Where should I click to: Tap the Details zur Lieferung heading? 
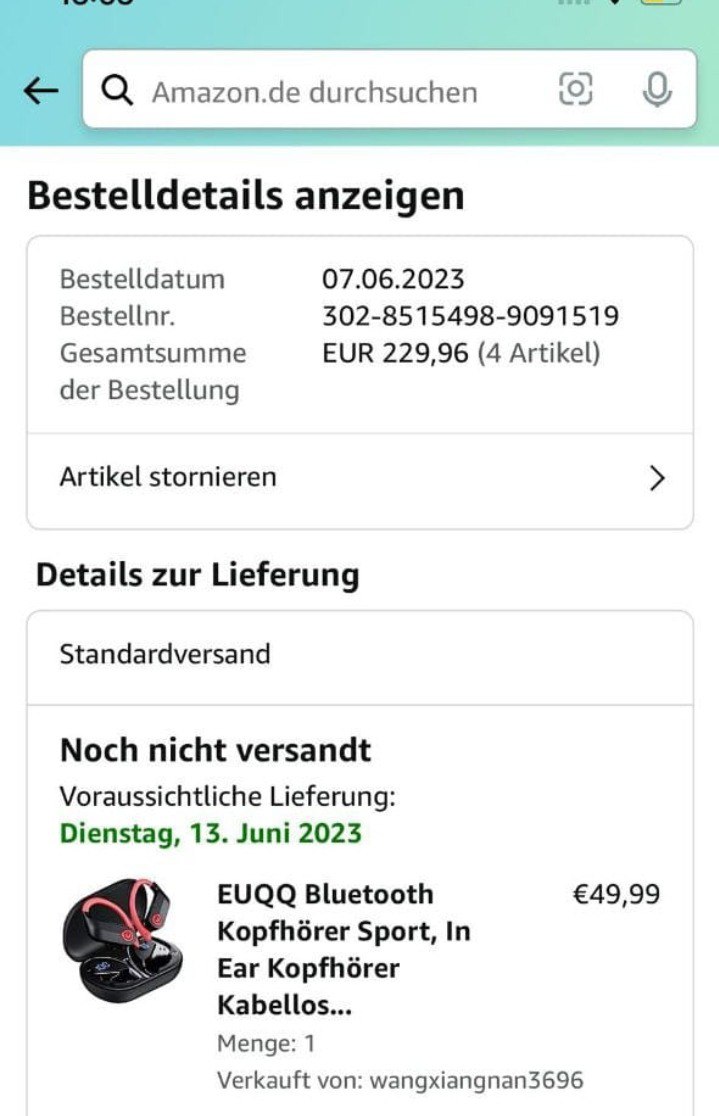pyautogui.click(x=197, y=575)
